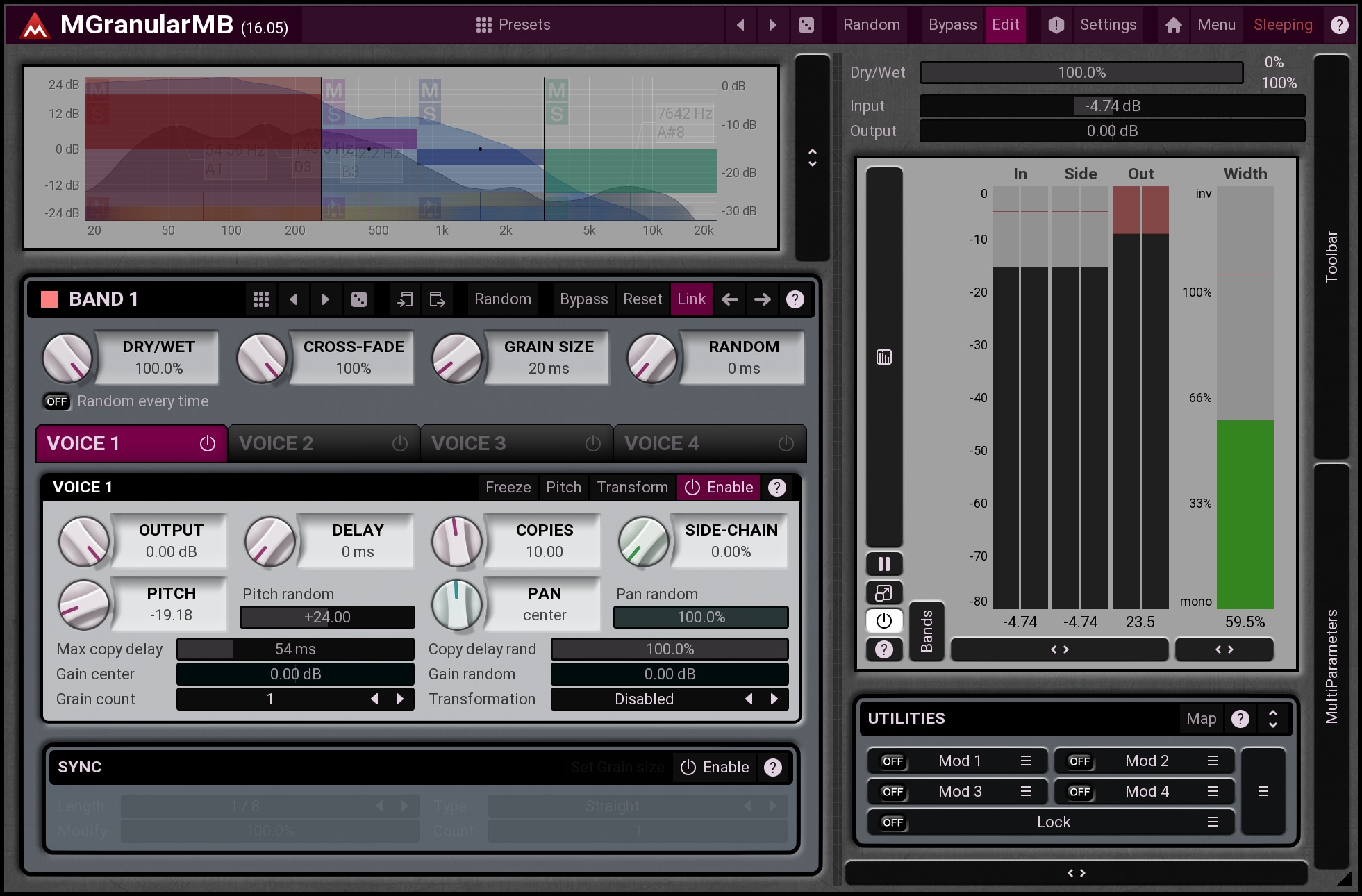Select the next Band 1 preset arrow

click(x=325, y=299)
